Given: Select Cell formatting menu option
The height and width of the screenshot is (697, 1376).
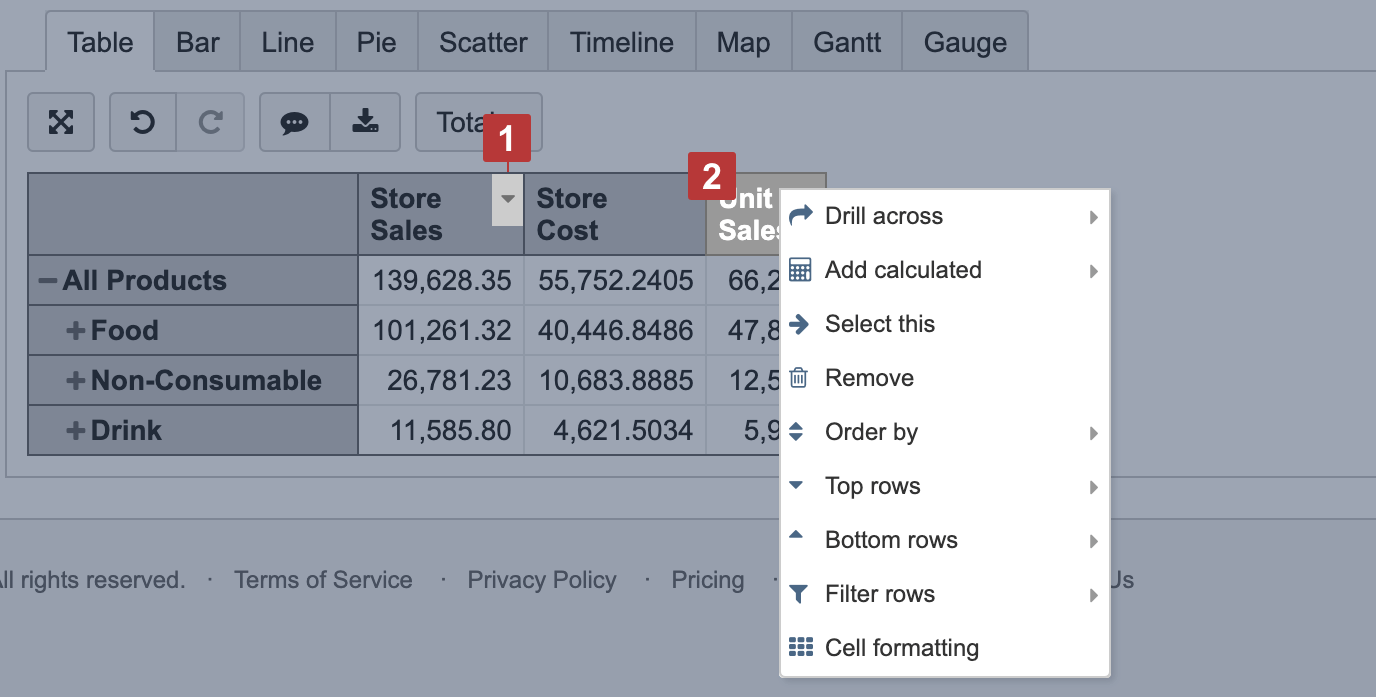Looking at the screenshot, I should tap(901, 648).
